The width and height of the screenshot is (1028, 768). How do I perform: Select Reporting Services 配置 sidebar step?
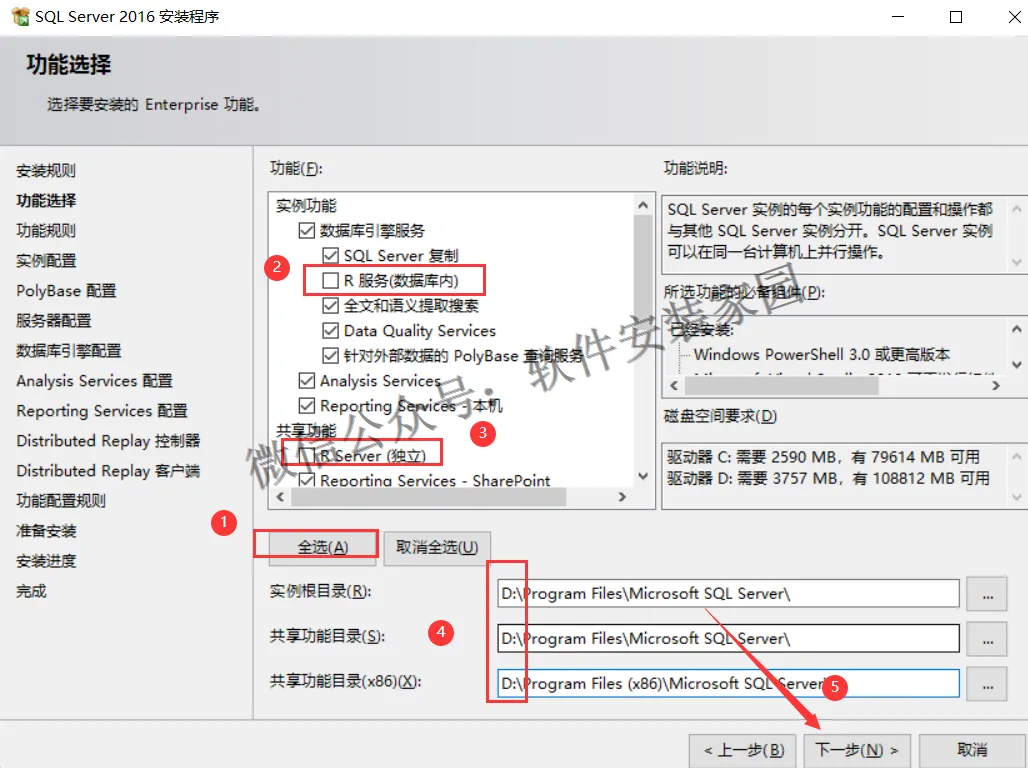pyautogui.click(x=102, y=411)
